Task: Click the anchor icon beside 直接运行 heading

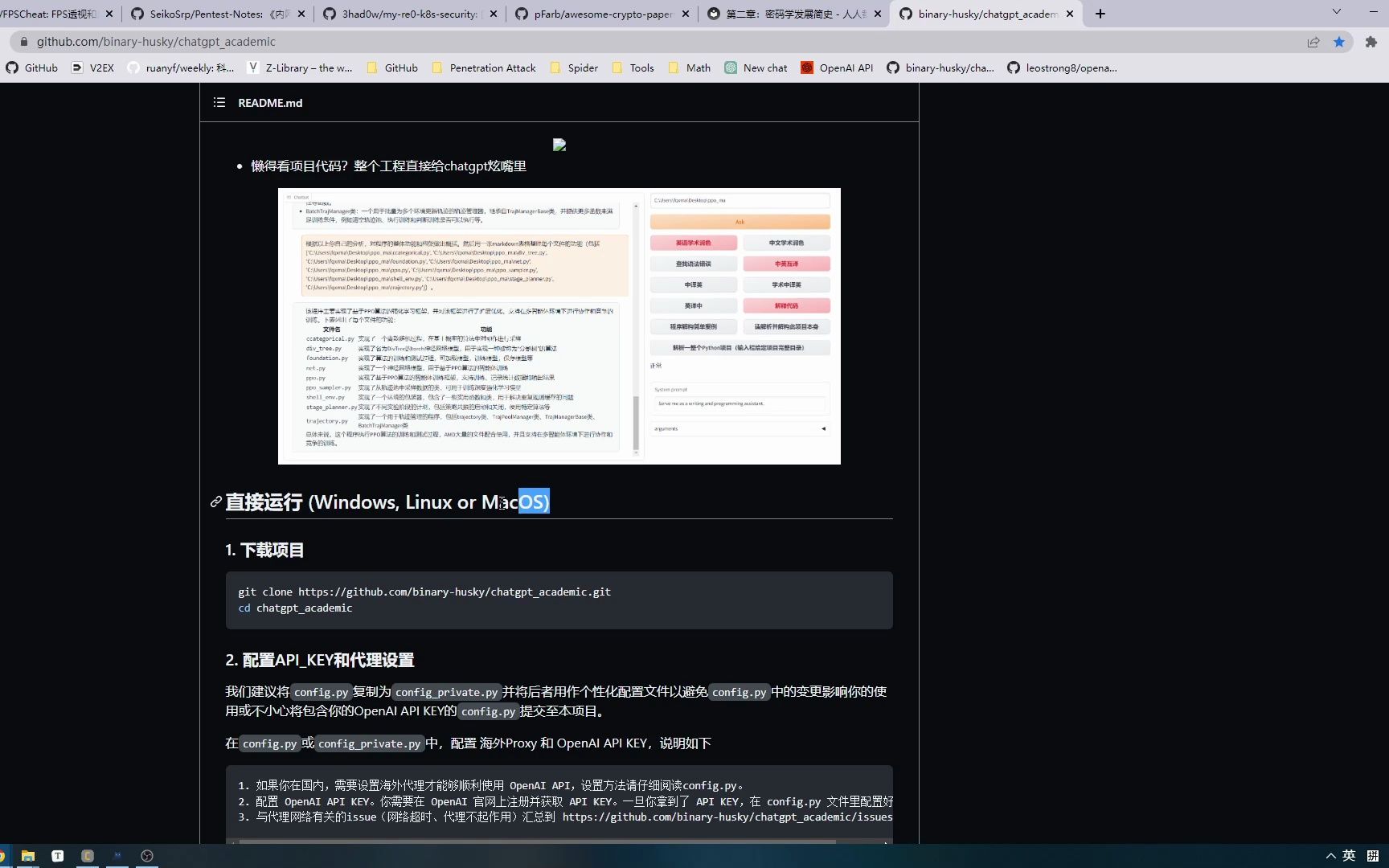Action: pyautogui.click(x=214, y=502)
